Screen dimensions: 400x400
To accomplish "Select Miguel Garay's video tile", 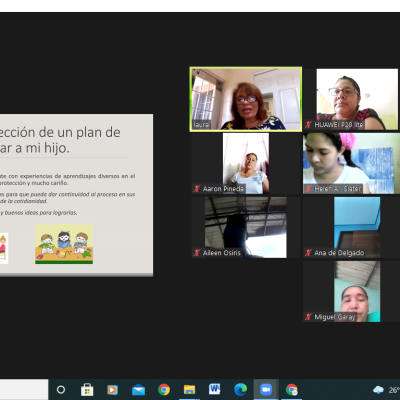I will pyautogui.click(x=351, y=291).
